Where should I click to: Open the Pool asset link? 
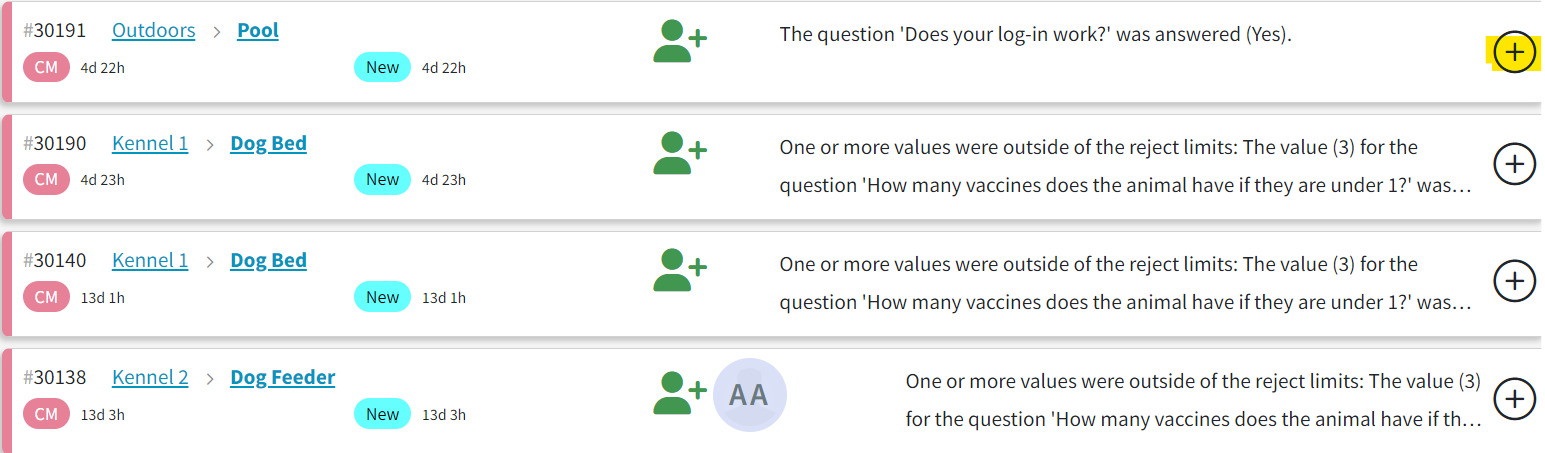click(258, 30)
